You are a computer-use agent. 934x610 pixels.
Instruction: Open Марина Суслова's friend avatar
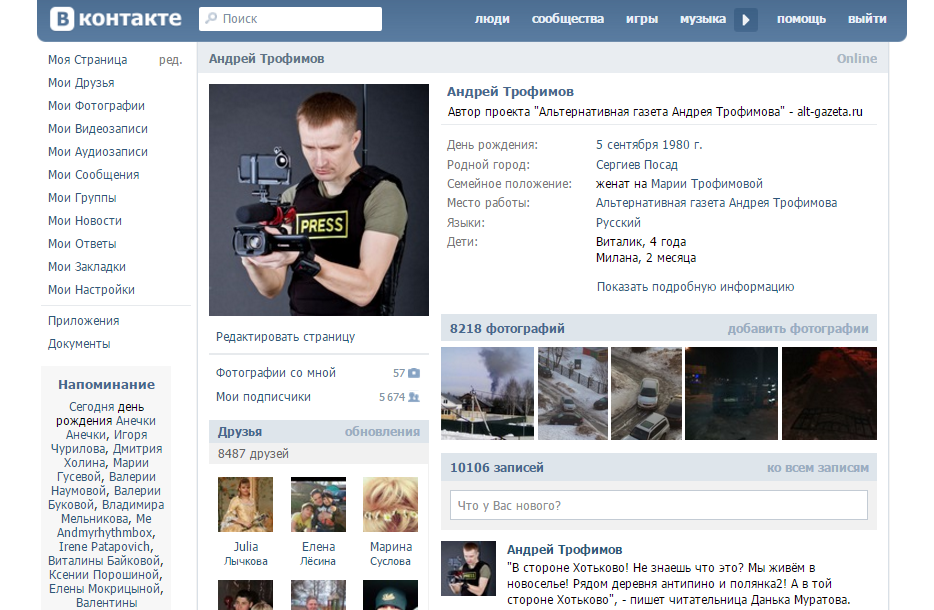pos(390,504)
